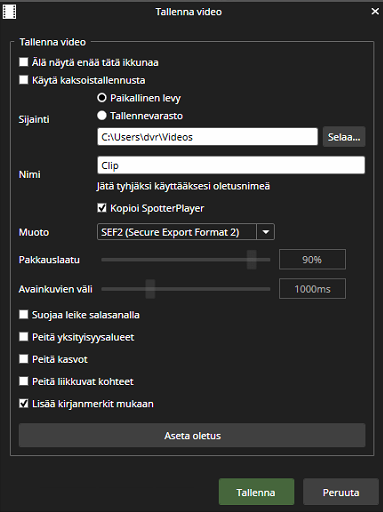Open the Muoto format dropdown arrow
Image resolution: width=383 pixels, height=512 pixels.
click(x=266, y=232)
